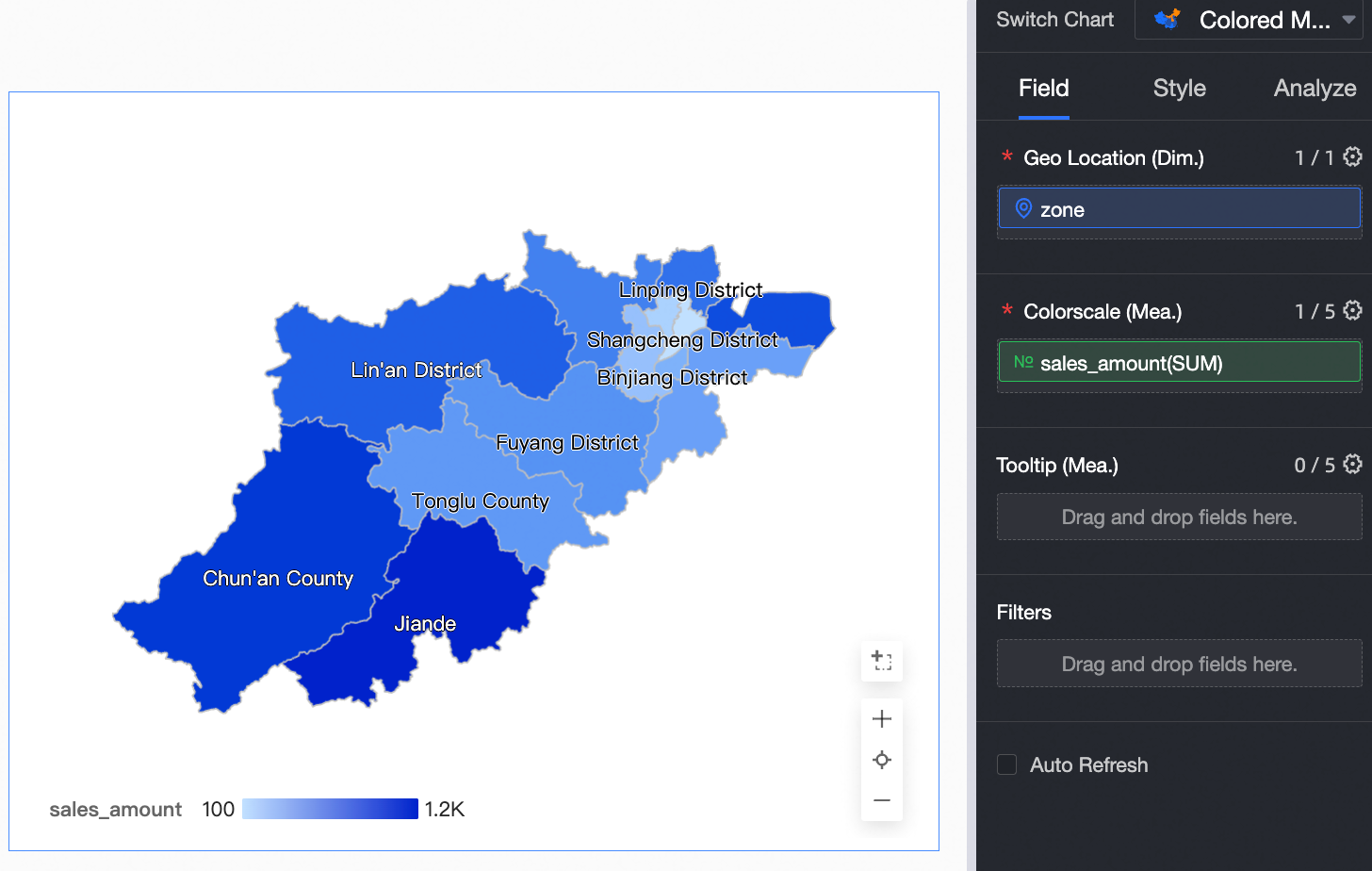Open the Switch Chart dropdown arrow

click(1348, 20)
